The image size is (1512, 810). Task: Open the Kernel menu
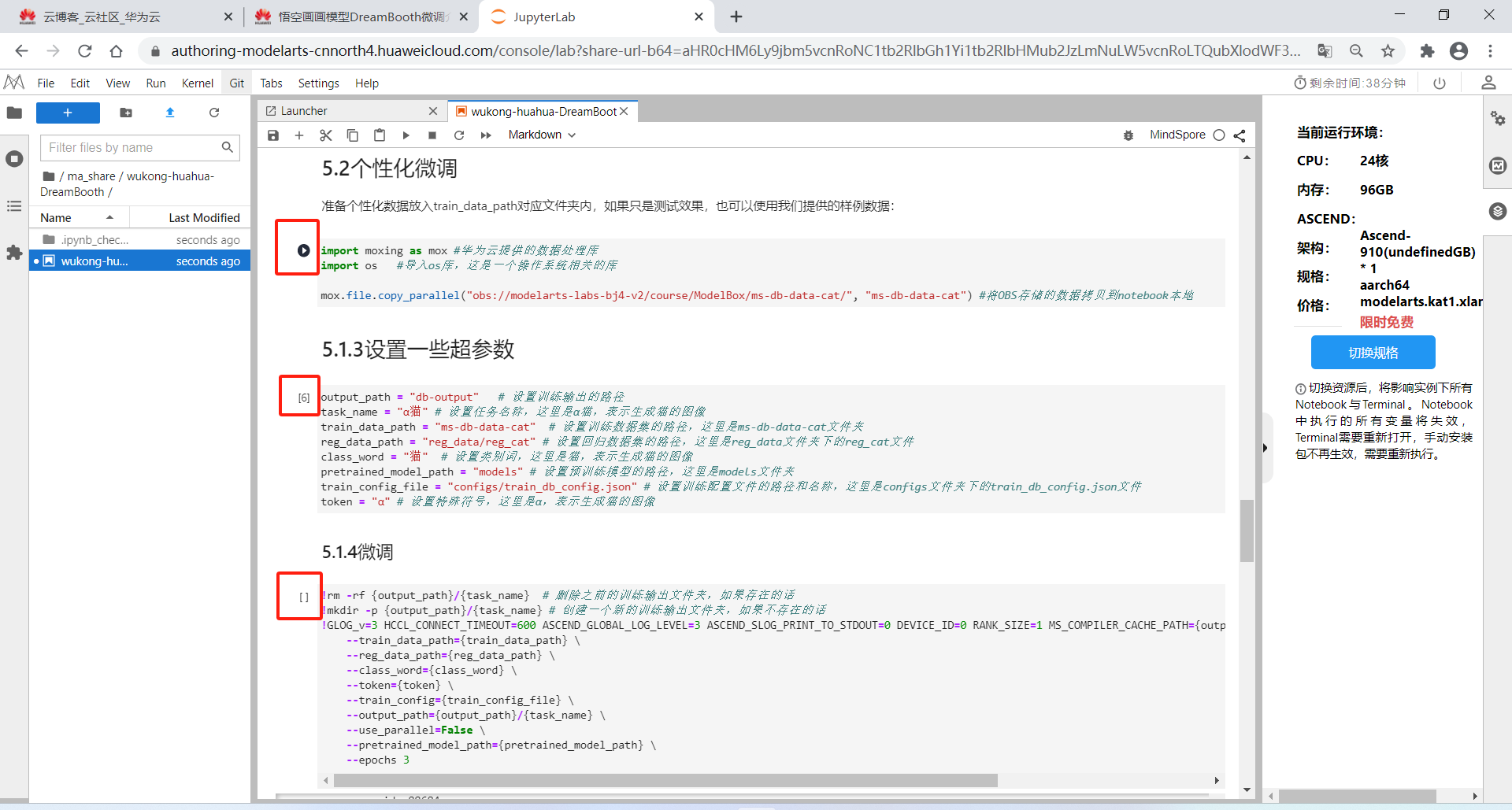198,83
